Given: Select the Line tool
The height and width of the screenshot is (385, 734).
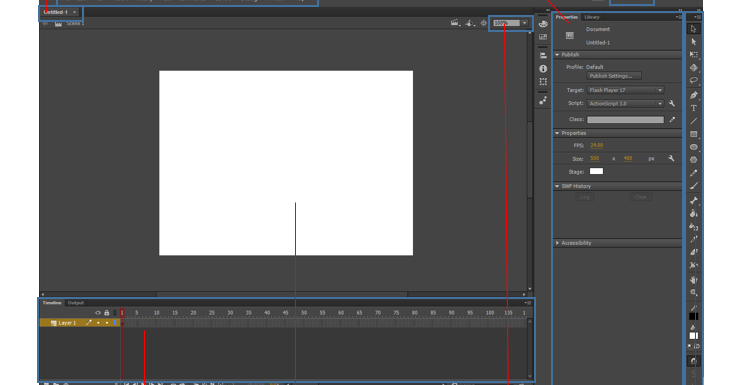Looking at the screenshot, I should [693, 121].
